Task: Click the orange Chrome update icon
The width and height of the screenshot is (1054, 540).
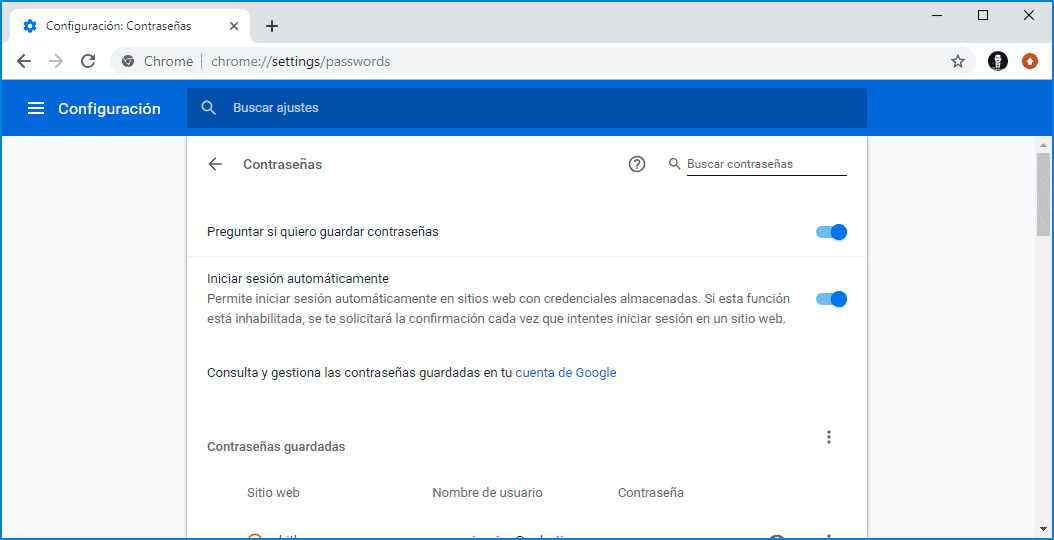Action: [1030, 61]
